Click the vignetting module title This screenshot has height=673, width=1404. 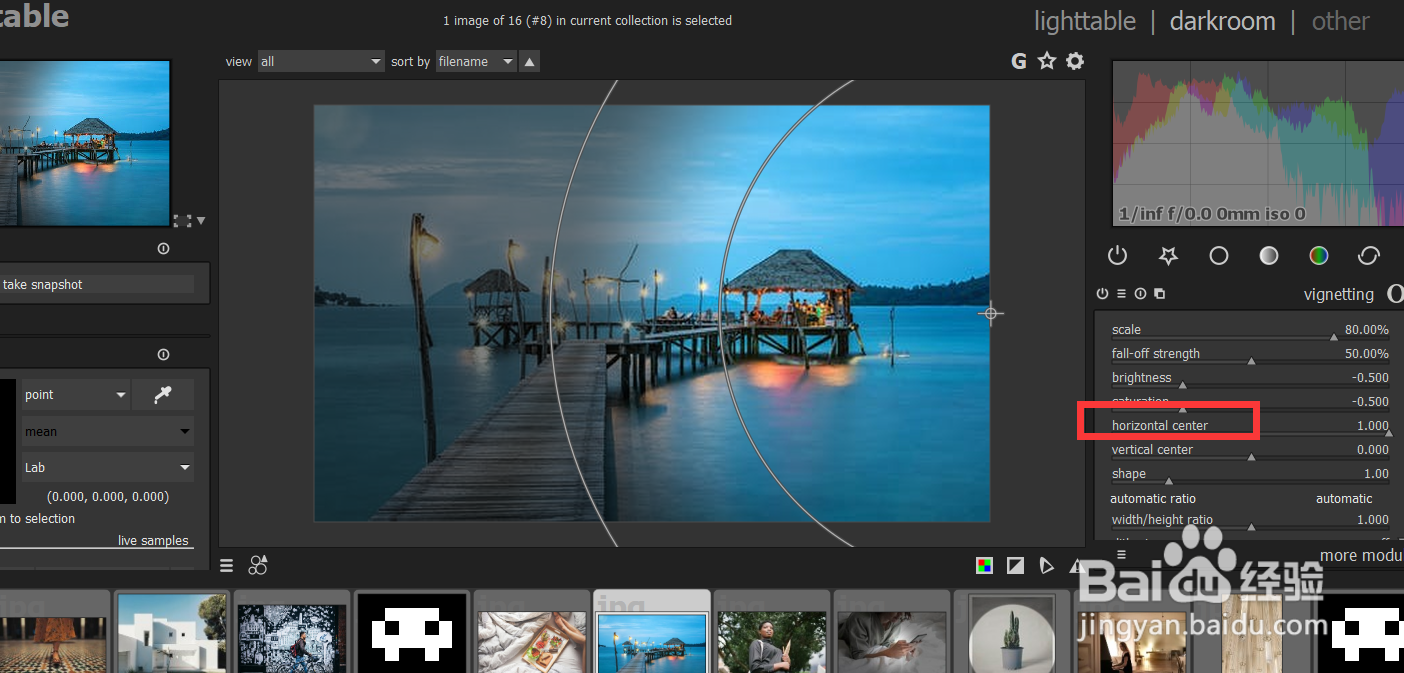click(1339, 294)
